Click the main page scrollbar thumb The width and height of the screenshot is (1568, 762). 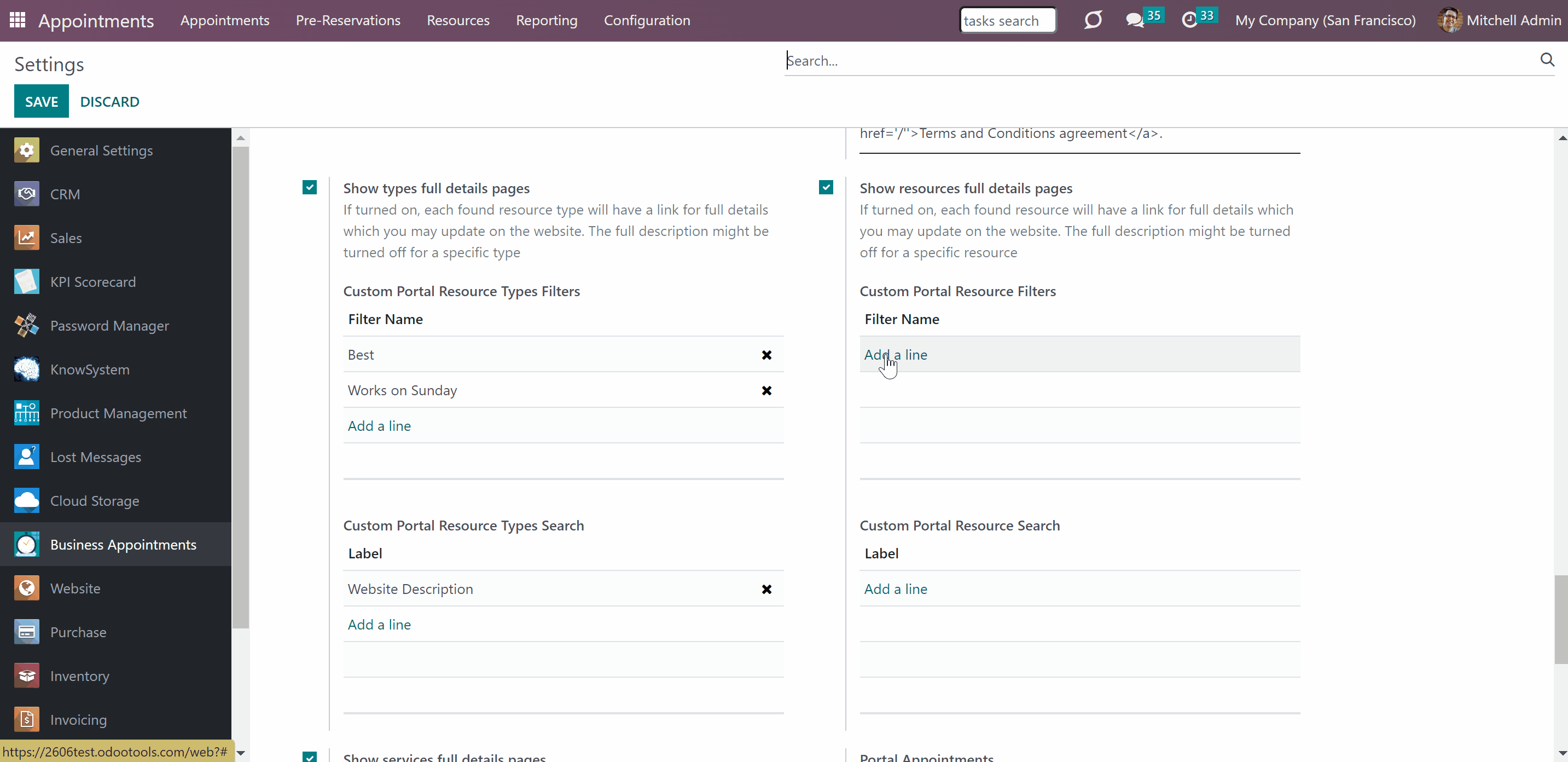pos(1561,620)
